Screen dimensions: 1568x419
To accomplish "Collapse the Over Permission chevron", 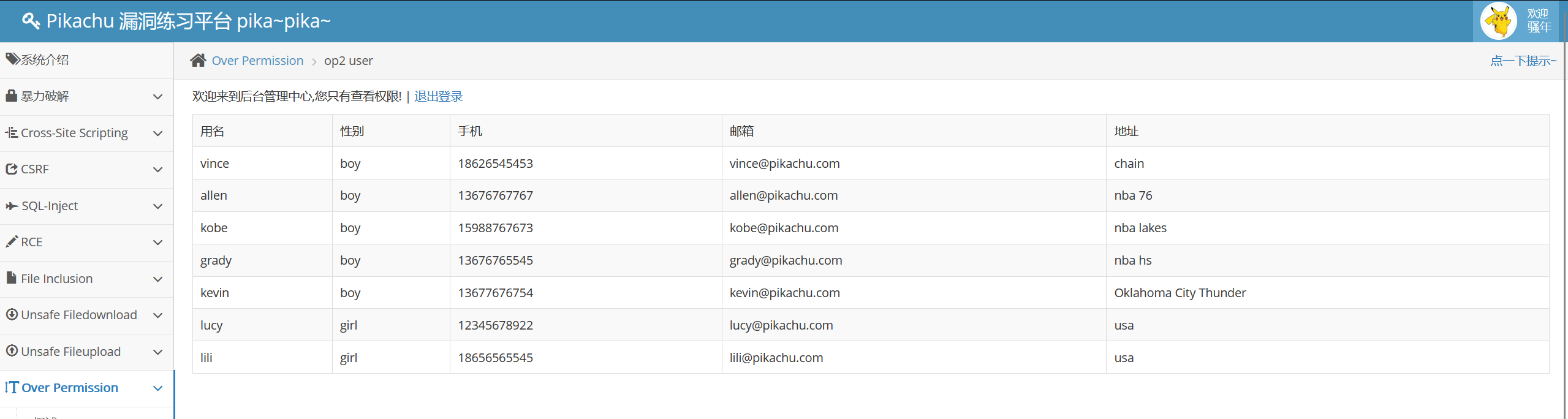I will (x=157, y=388).
